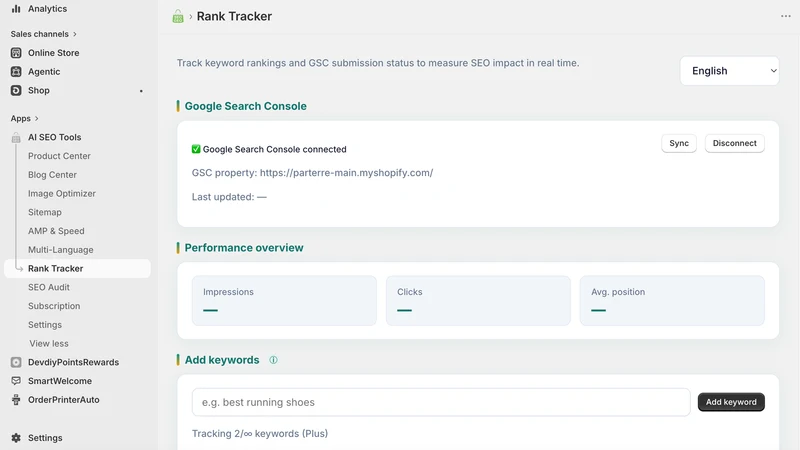Click the Google Search Console connected status
This screenshot has height=450, width=800.
tap(269, 149)
